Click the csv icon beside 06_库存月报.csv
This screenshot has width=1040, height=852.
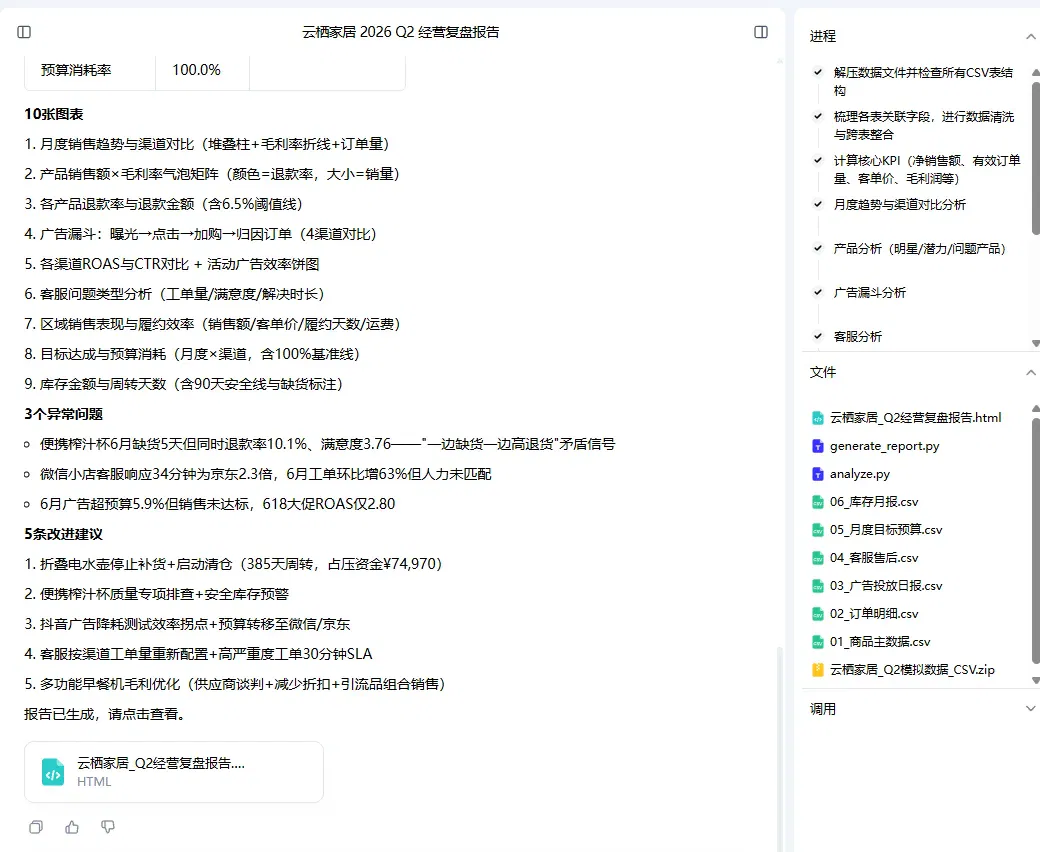818,502
